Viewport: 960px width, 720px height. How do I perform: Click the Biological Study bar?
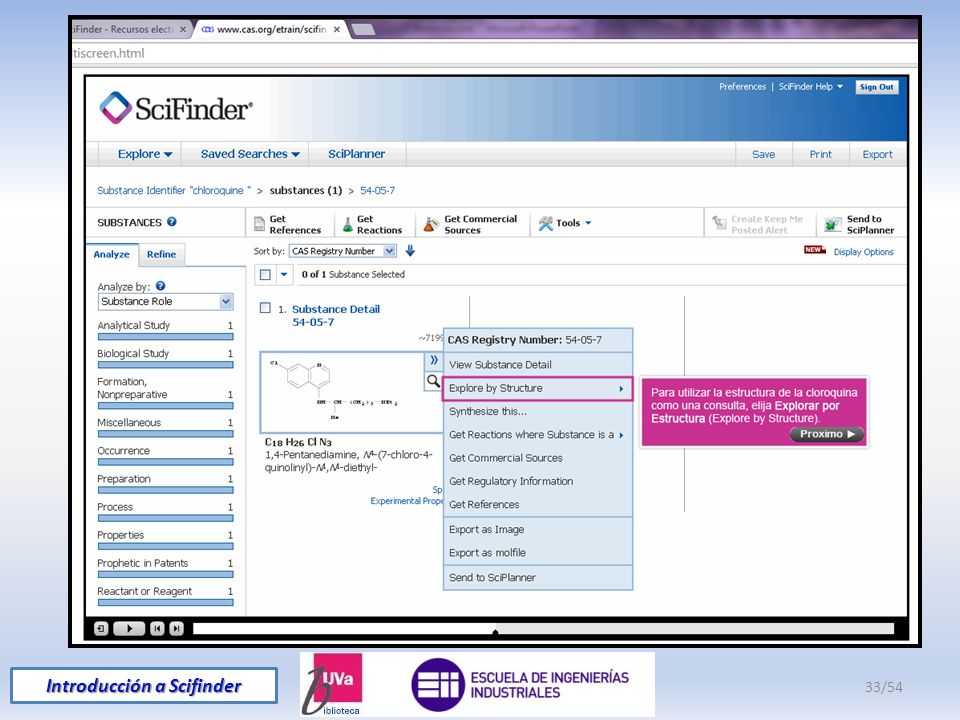pos(165,365)
